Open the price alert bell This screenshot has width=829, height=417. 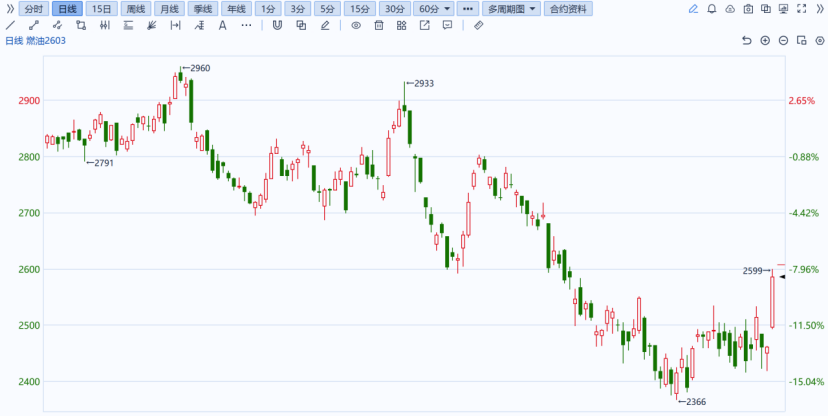[x=712, y=8]
